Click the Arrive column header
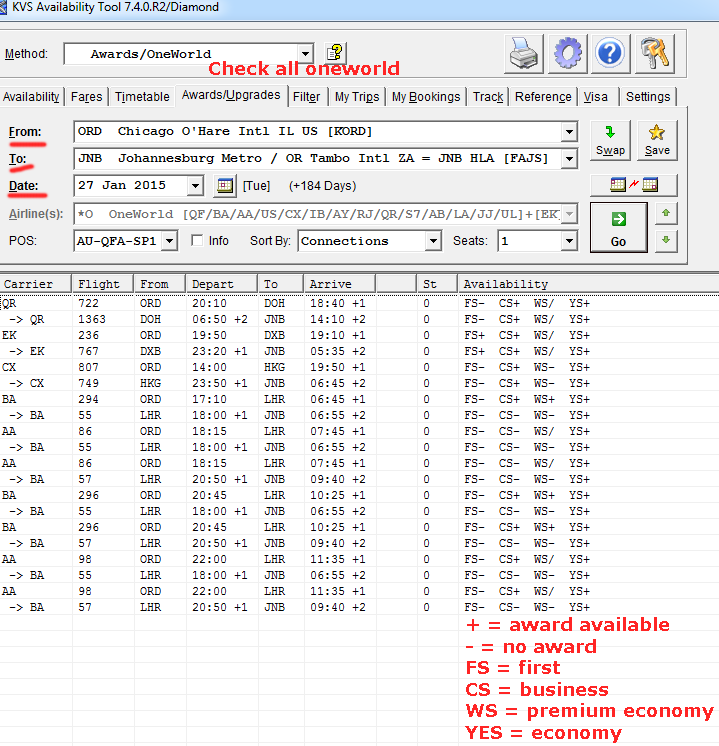Screen dimensions: 719x746 pos(339,284)
